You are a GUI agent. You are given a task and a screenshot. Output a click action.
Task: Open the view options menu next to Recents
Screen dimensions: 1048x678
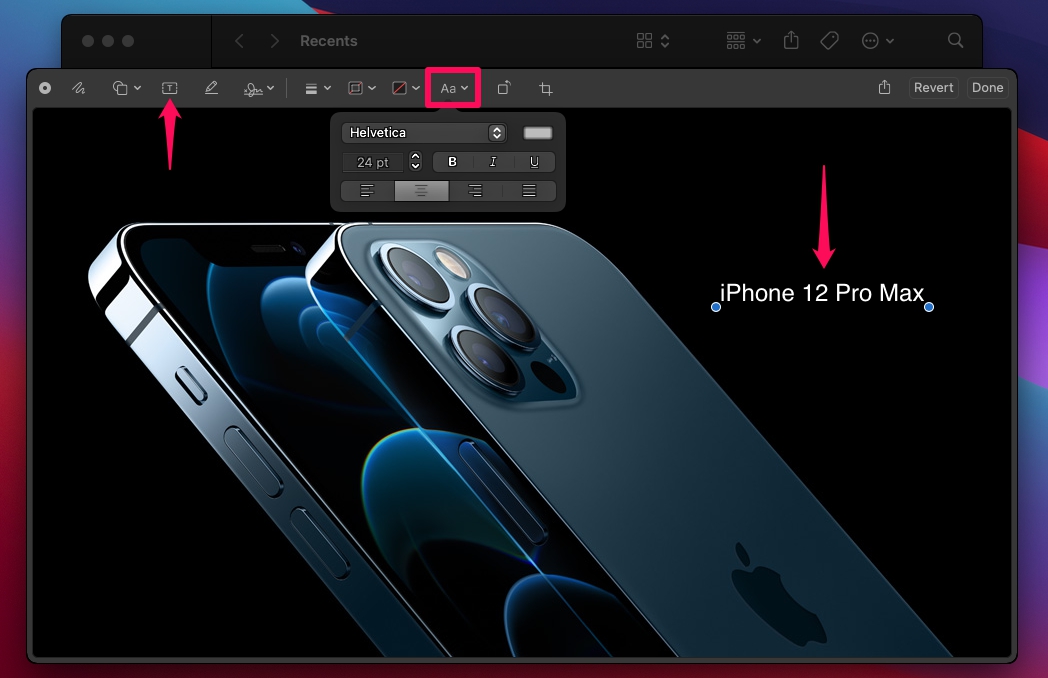pyautogui.click(x=653, y=41)
